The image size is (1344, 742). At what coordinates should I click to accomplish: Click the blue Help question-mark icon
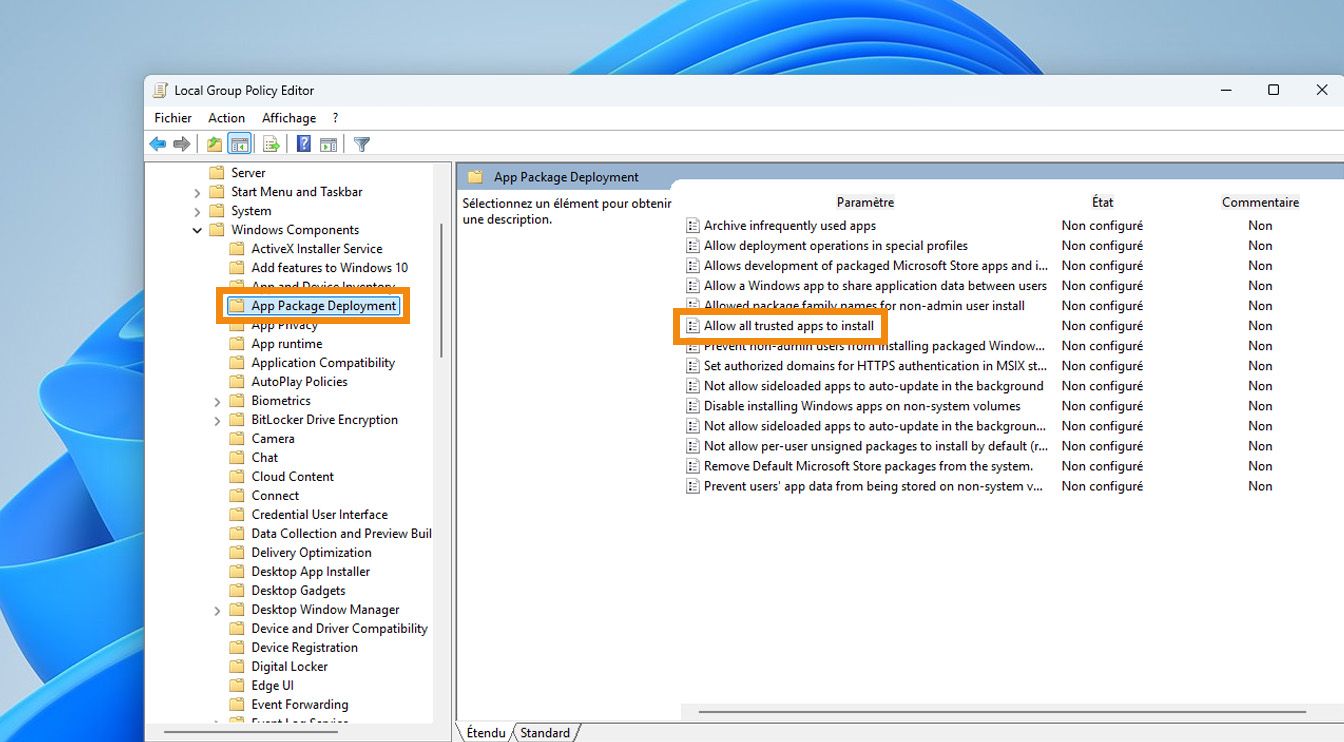point(304,144)
